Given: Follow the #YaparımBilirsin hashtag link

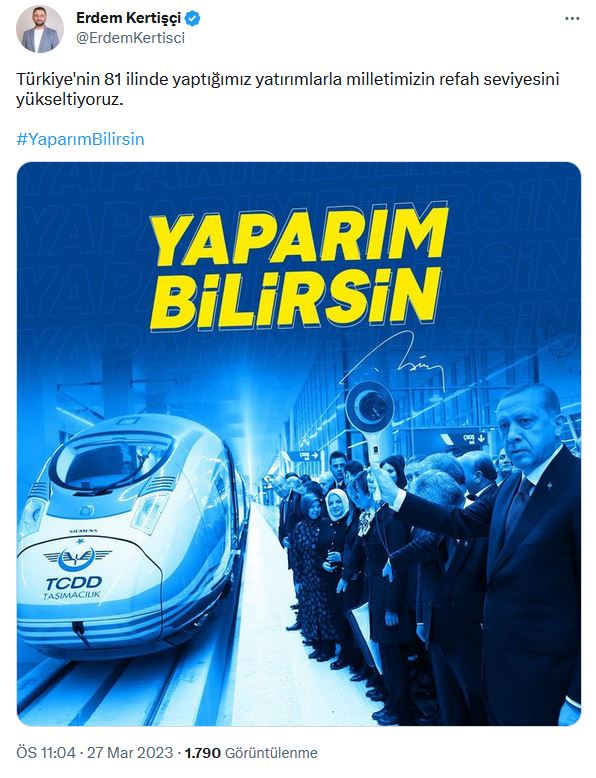Looking at the screenshot, I should click(80, 139).
